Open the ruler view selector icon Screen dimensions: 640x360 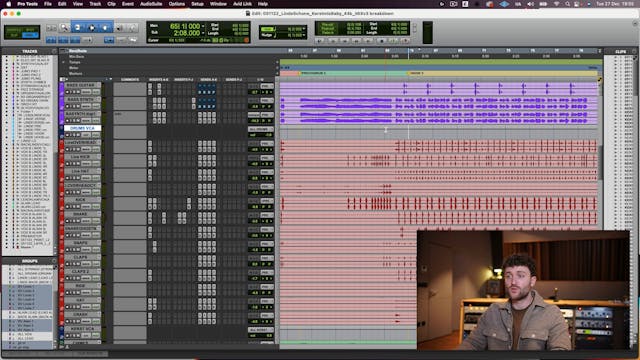(x=62, y=51)
